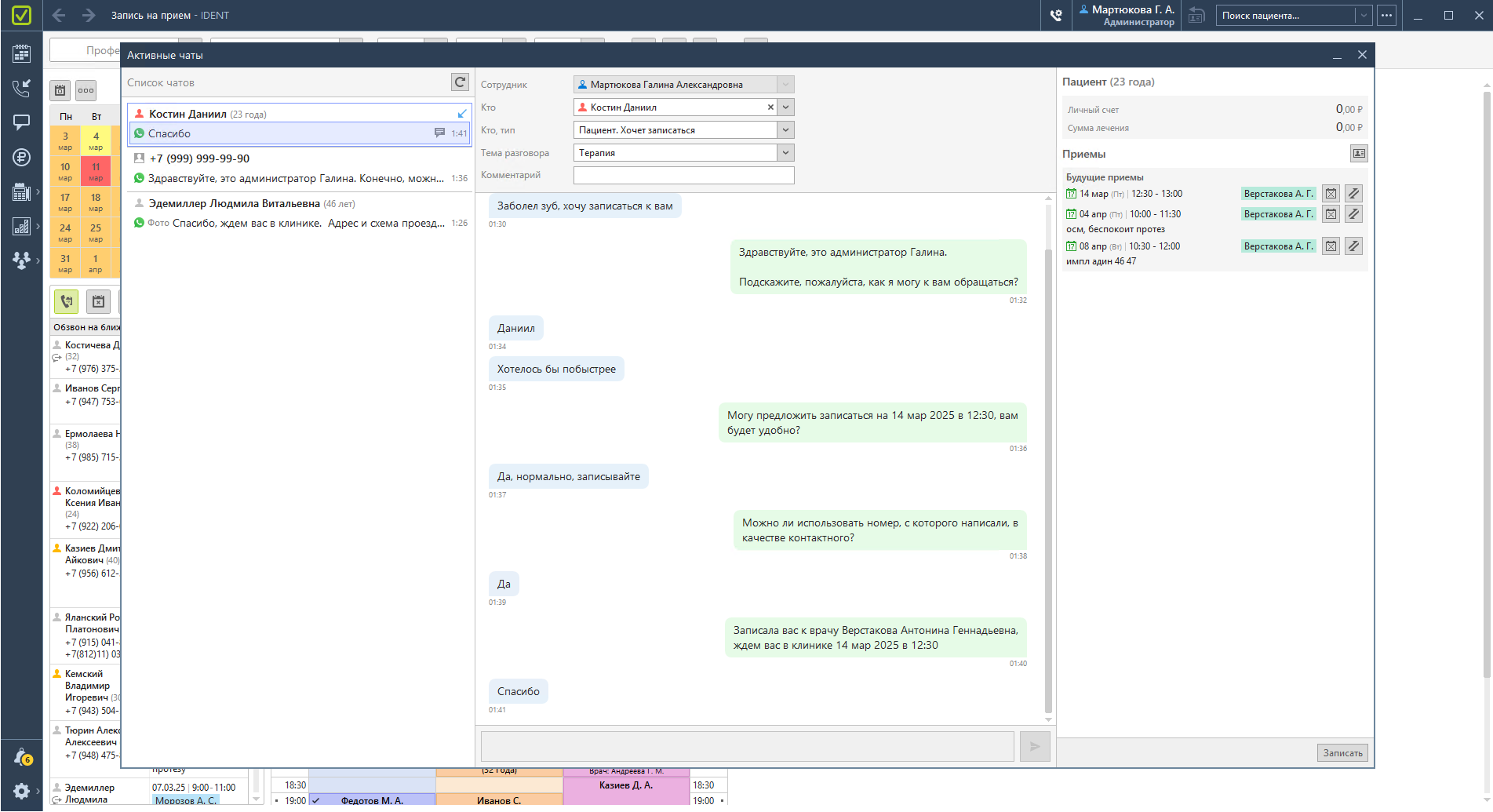Click the 'Хотелось бы побыстрее' message
Screen dimensions: 1493x812
click(x=556, y=369)
